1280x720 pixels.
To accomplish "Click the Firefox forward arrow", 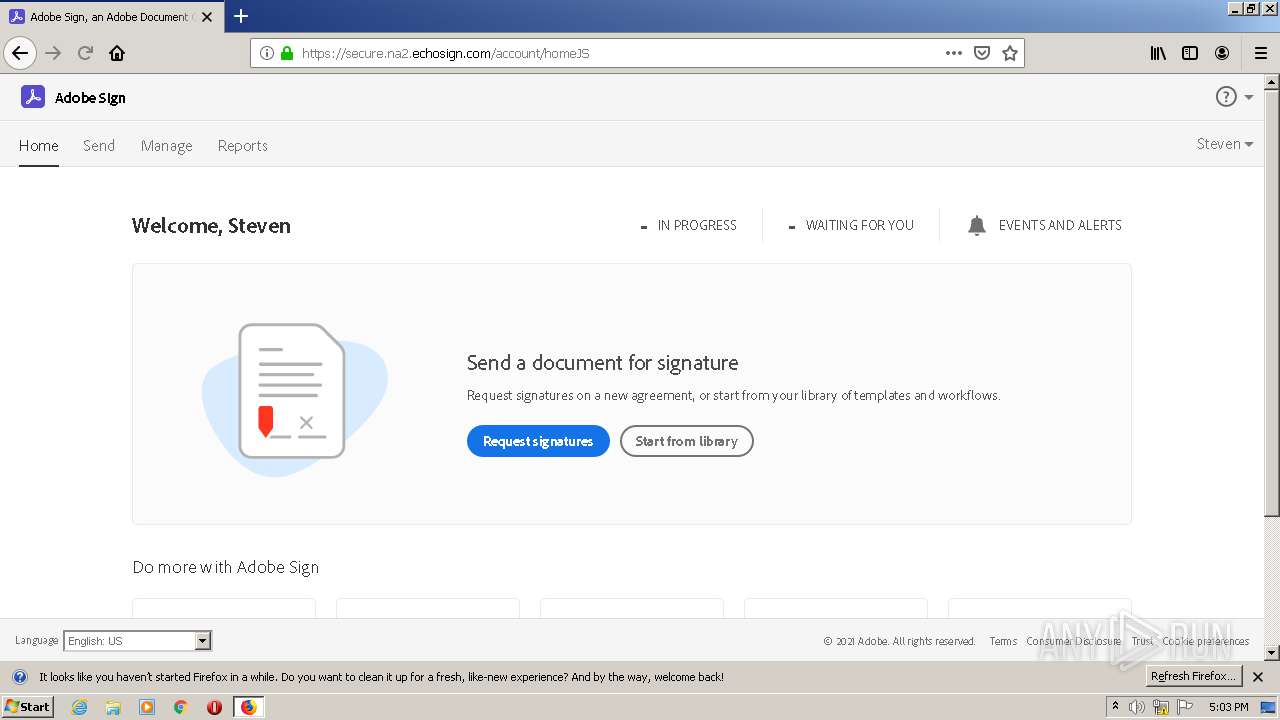I will point(54,53).
